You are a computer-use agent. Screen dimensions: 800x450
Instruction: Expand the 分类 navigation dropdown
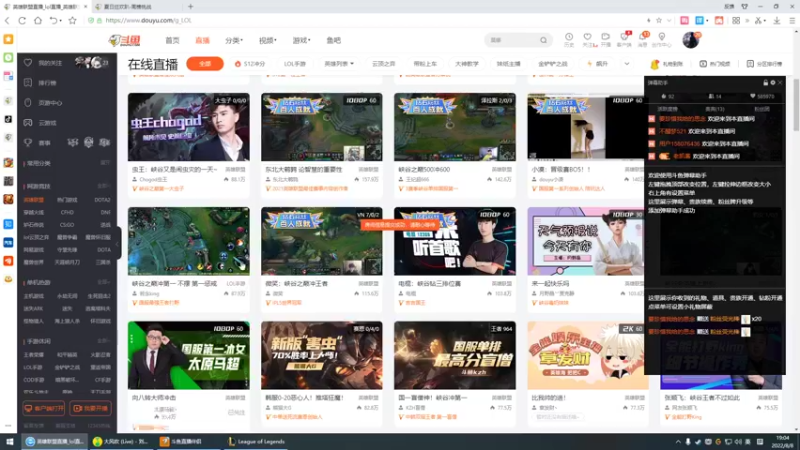(234, 40)
